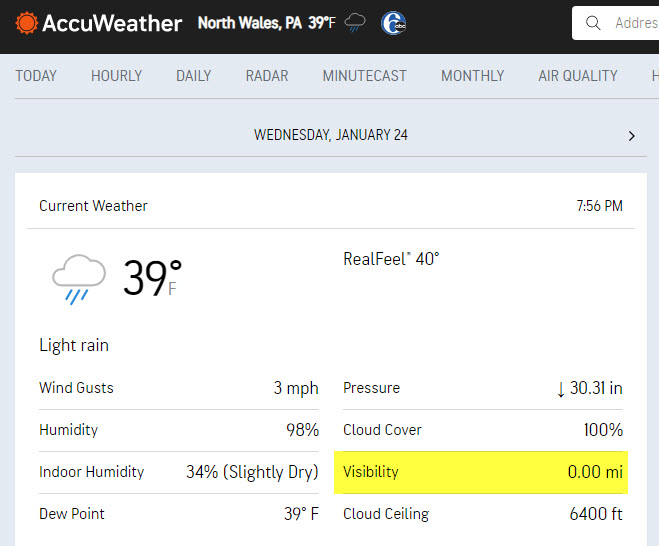Click the header rain cloud icon
The height and width of the screenshot is (546, 659).
355,22
